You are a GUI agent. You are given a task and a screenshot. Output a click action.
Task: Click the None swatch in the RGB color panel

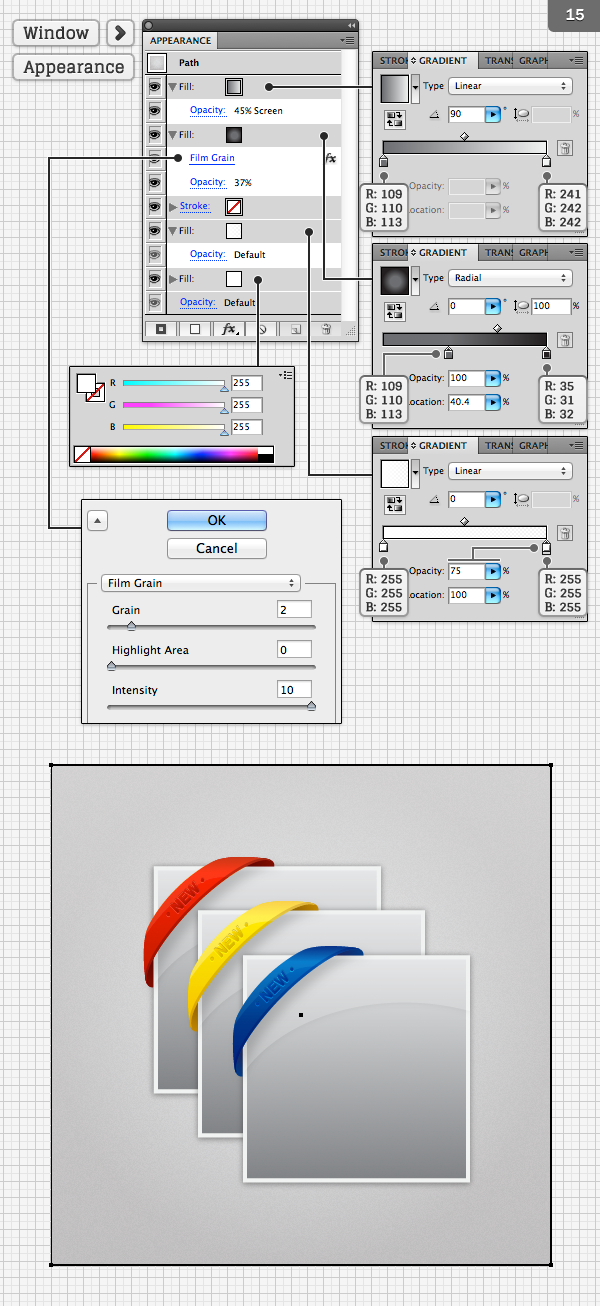click(82, 455)
